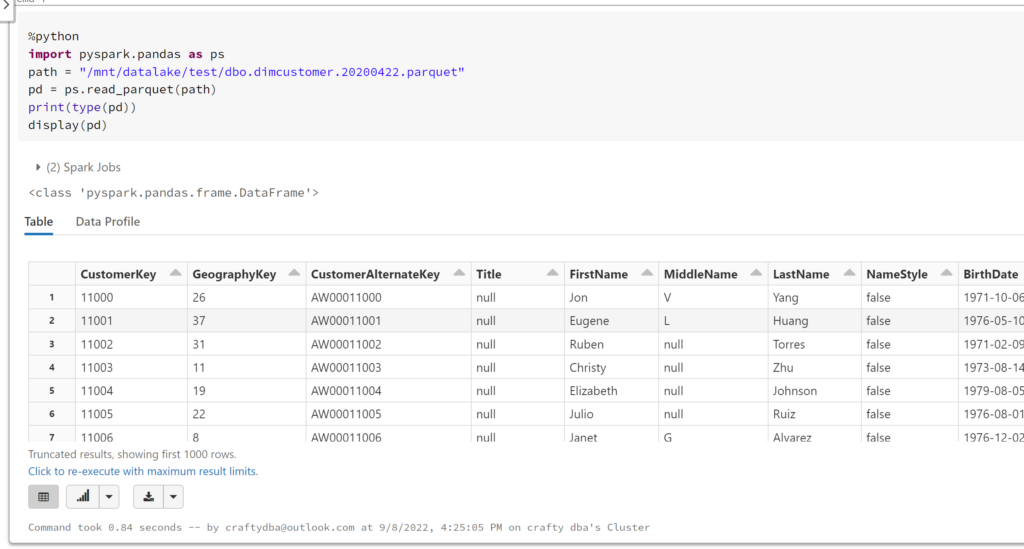1024x549 pixels.
Task: Sort by the FirstName column arrow
Action: 647,273
